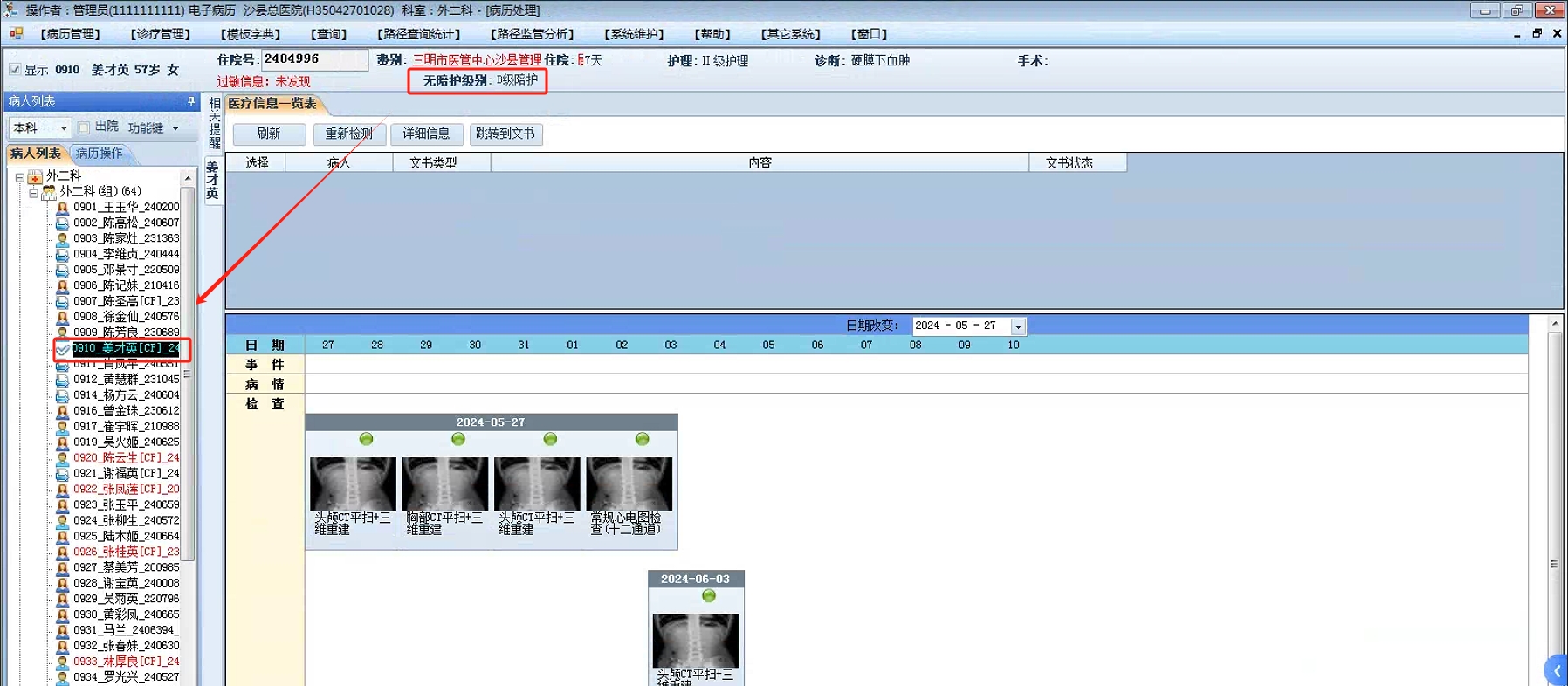The width and height of the screenshot is (1568, 686).
Task: Click the bed icon for 0904_李维贞
Action: tap(63, 254)
